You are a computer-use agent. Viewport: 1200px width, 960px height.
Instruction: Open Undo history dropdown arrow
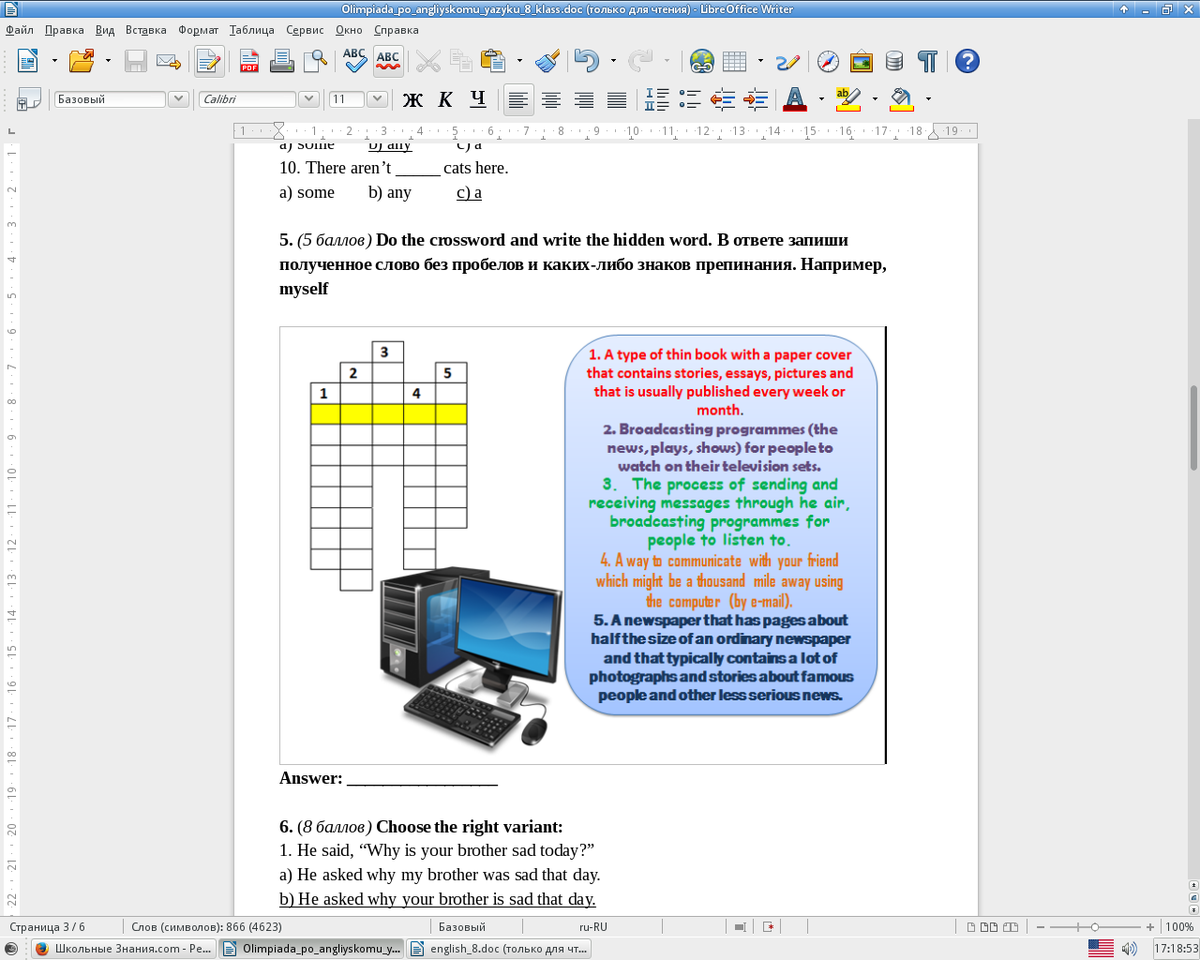(613, 62)
